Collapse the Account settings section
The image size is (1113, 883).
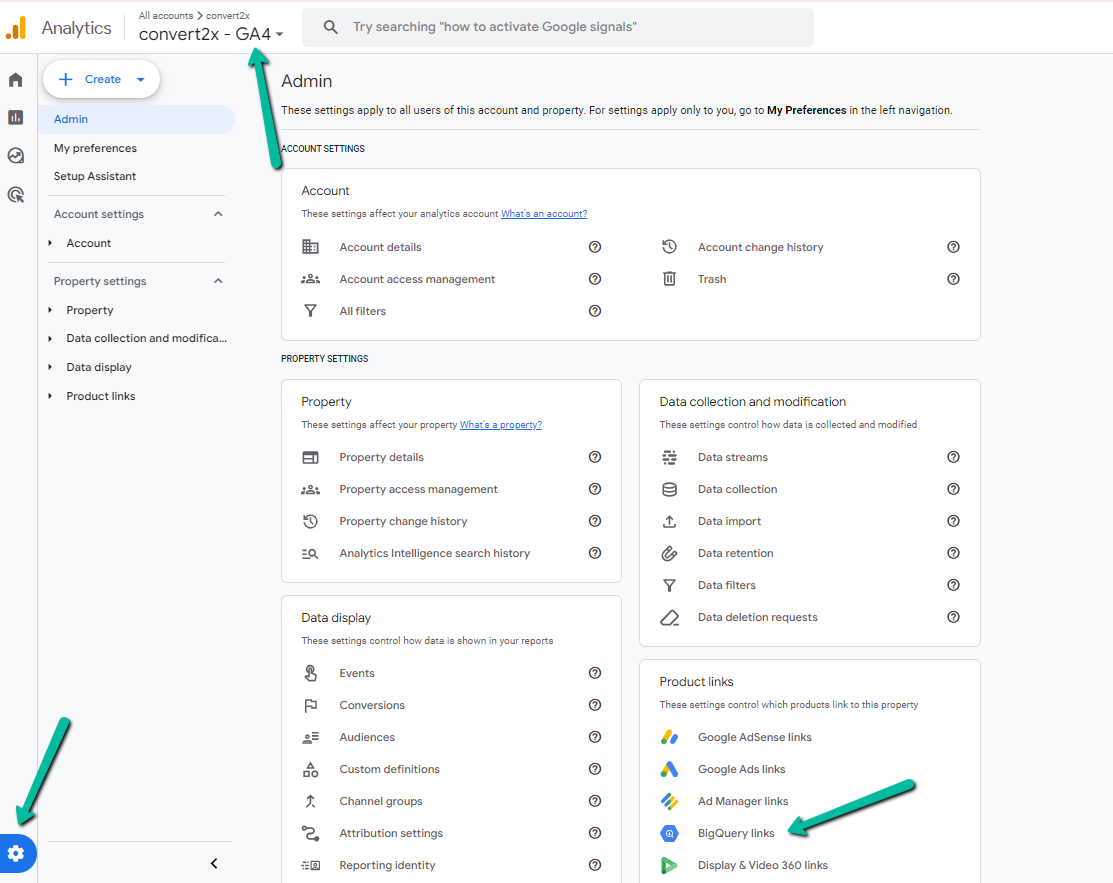tap(218, 214)
